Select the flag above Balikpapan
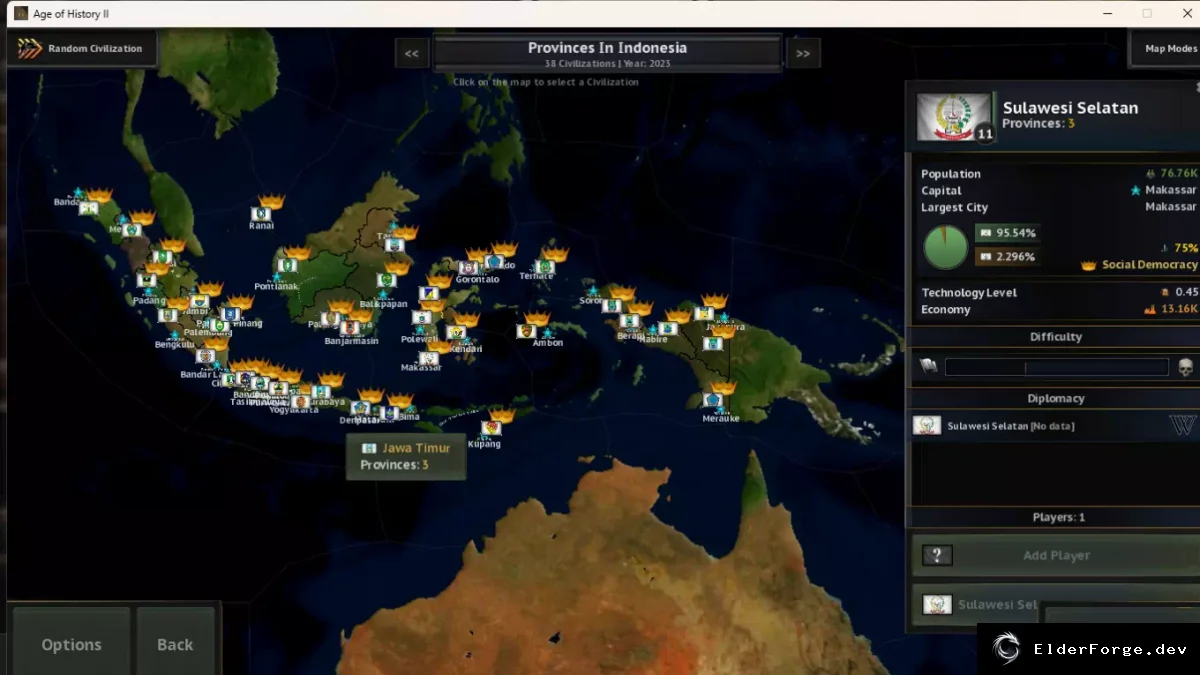Screen dimensions: 1200x675 point(386,281)
